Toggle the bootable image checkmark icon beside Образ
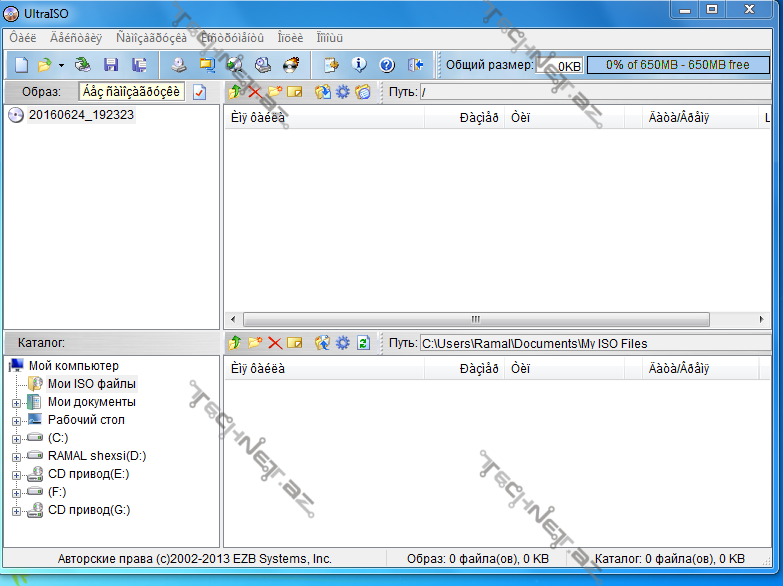The width and height of the screenshot is (783, 586). [199, 92]
